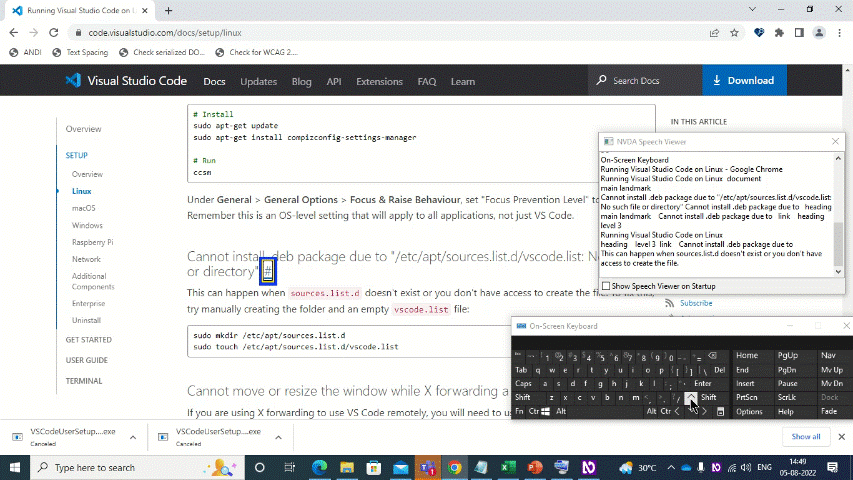Viewport: 853px width, 480px height.
Task: Open File Explorer from the taskbar
Action: pos(347,467)
